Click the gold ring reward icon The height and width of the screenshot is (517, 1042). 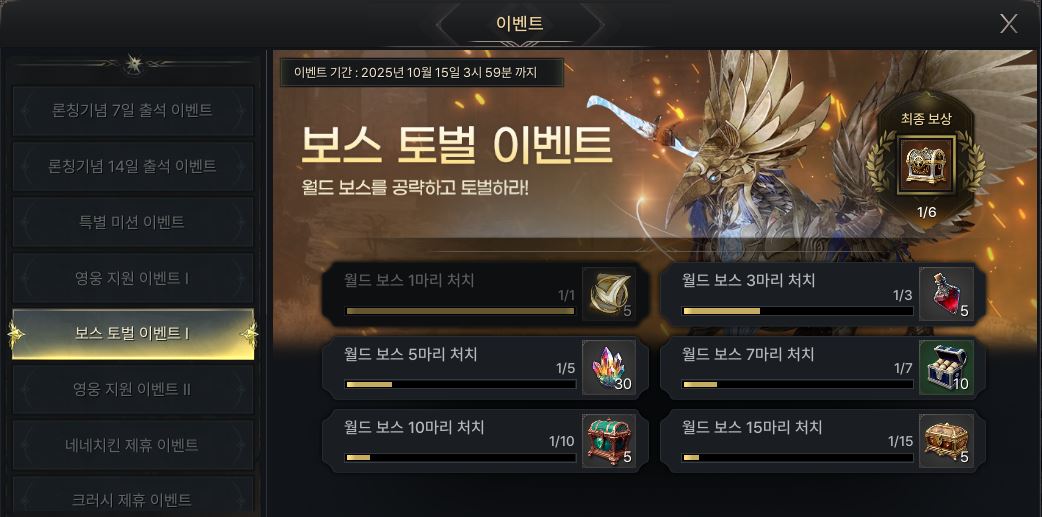(609, 294)
